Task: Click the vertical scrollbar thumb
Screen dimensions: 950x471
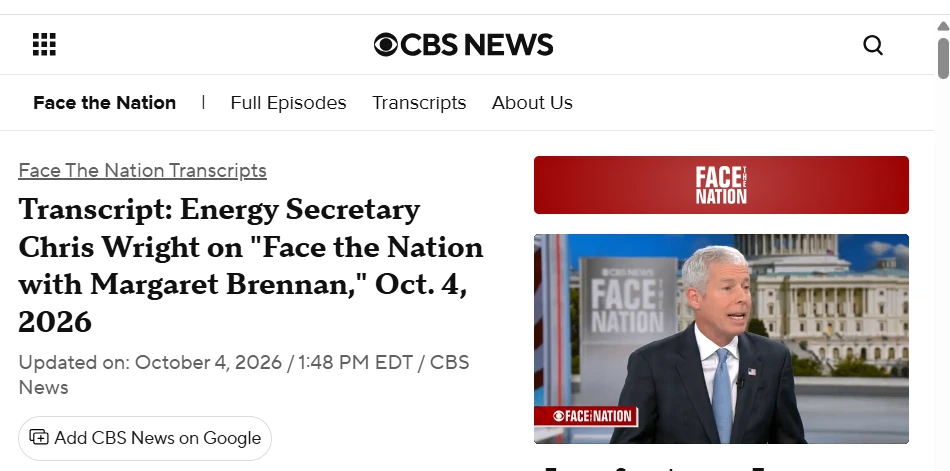Action: [x=943, y=58]
